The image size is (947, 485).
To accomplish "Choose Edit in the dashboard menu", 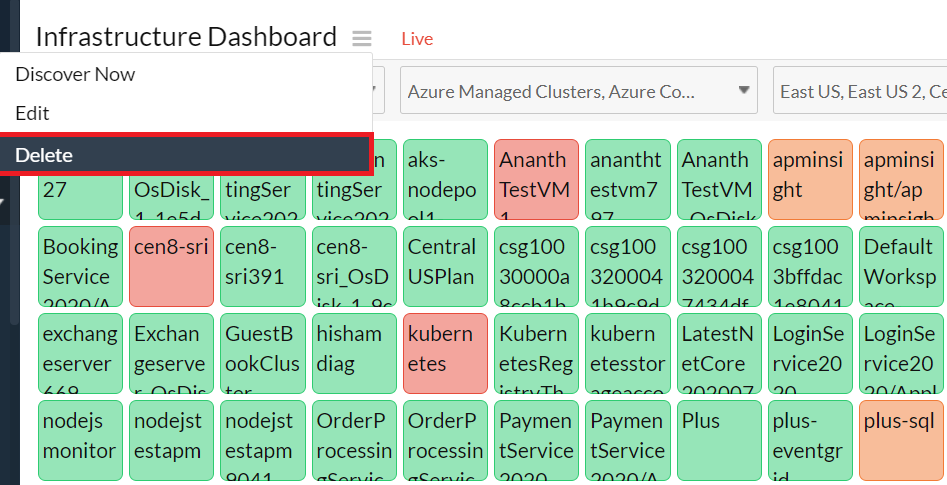I will 32,113.
